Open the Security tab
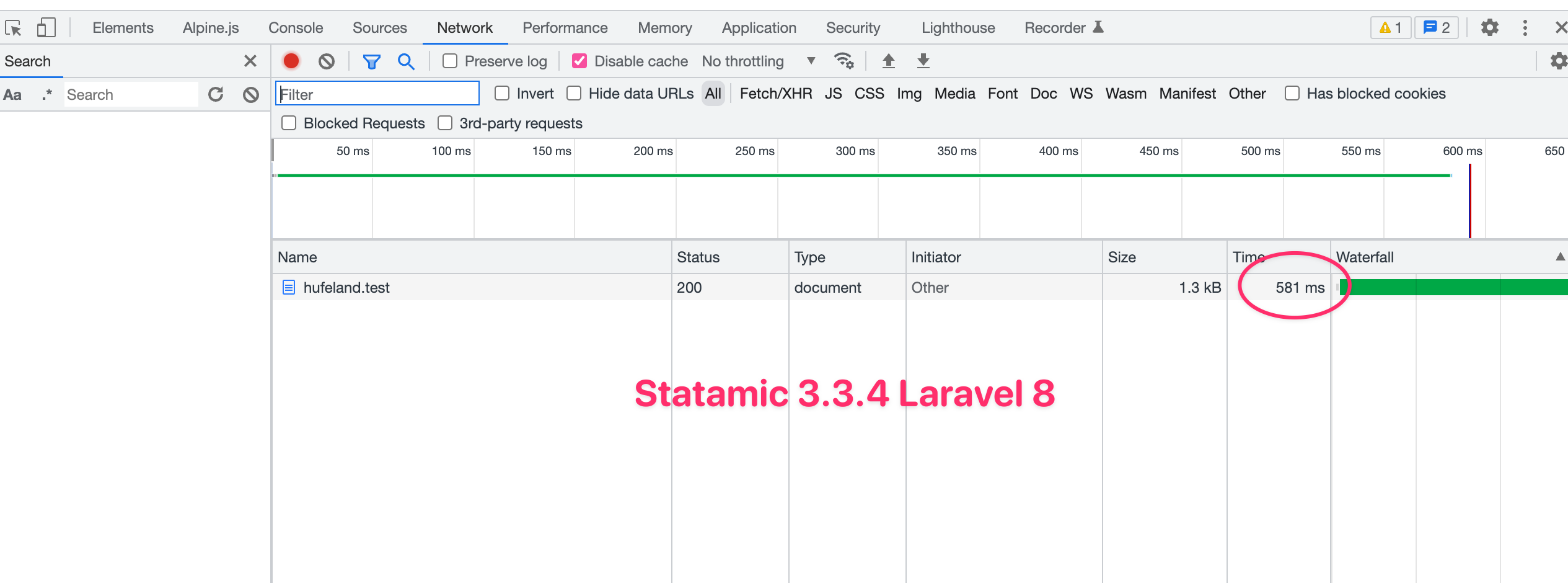1568x583 pixels. point(853,28)
